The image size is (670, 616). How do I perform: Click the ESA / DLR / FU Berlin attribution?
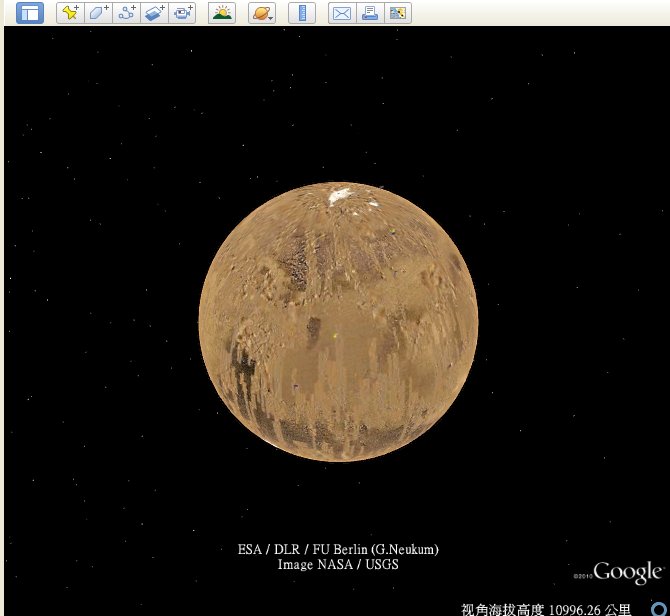(338, 549)
